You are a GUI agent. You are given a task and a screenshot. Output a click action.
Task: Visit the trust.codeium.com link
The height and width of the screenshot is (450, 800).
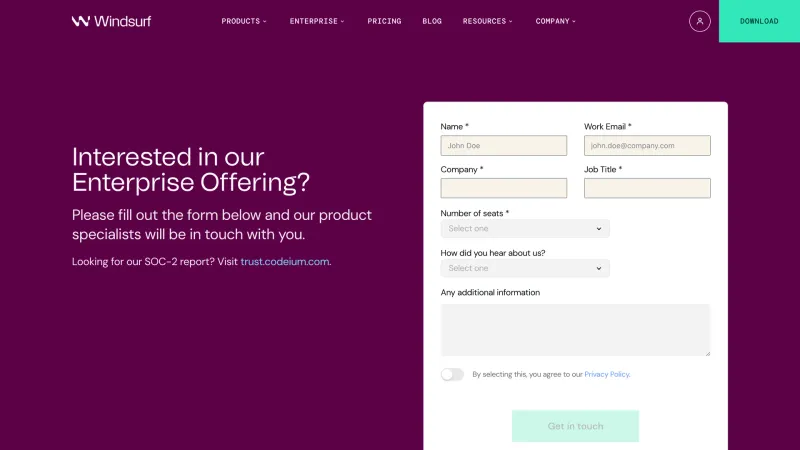pyautogui.click(x=285, y=262)
